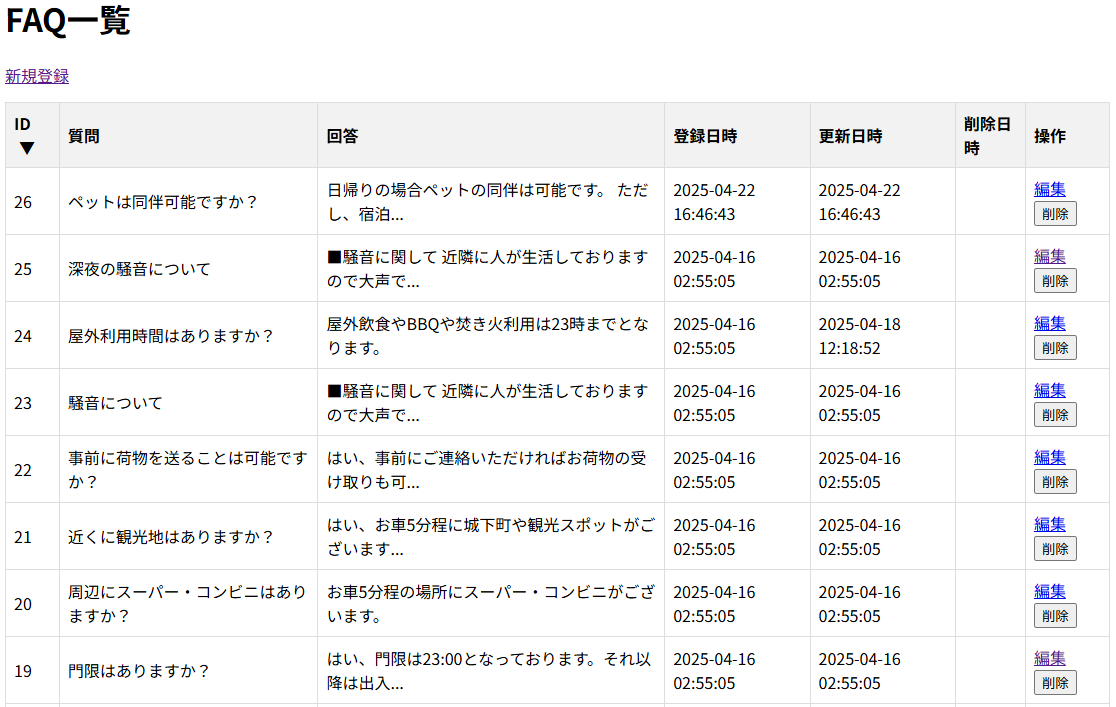This screenshot has height=707, width=1116.
Task: Delete FAQ 20 with 削除 button
Action: tap(1055, 615)
